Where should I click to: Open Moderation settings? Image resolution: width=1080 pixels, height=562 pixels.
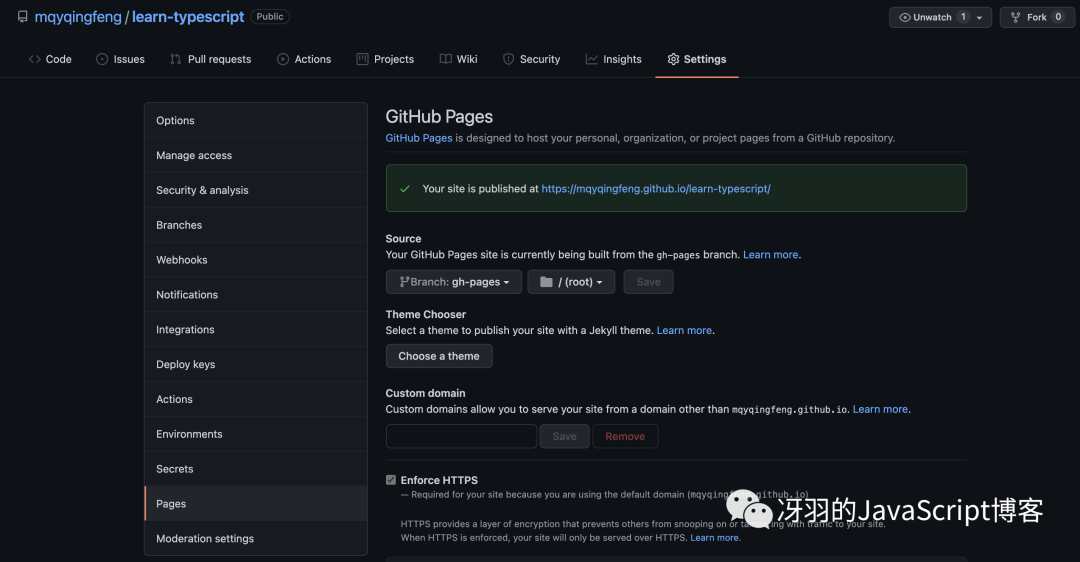tap(256, 539)
